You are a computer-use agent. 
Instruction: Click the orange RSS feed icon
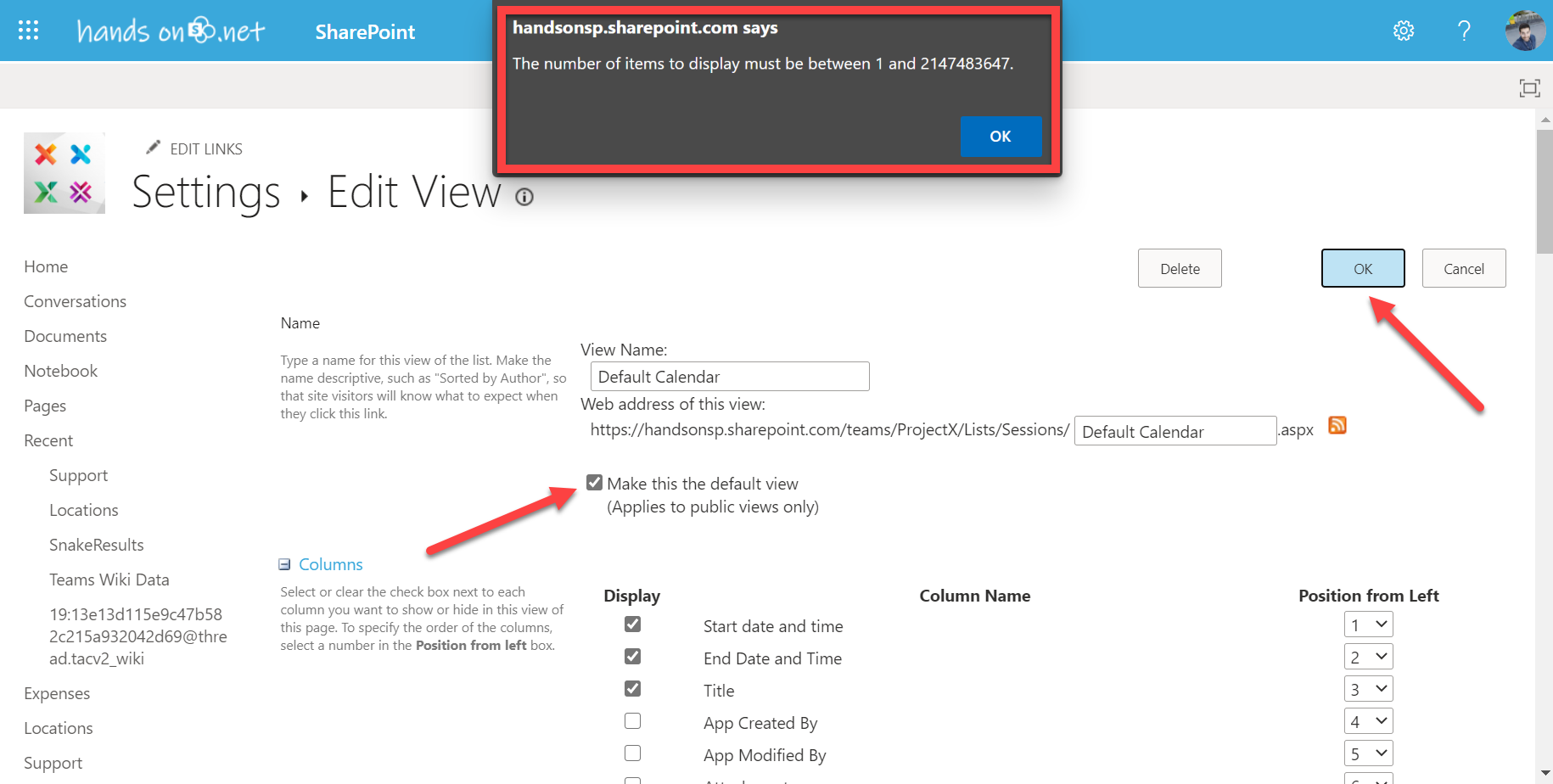pyautogui.click(x=1337, y=426)
